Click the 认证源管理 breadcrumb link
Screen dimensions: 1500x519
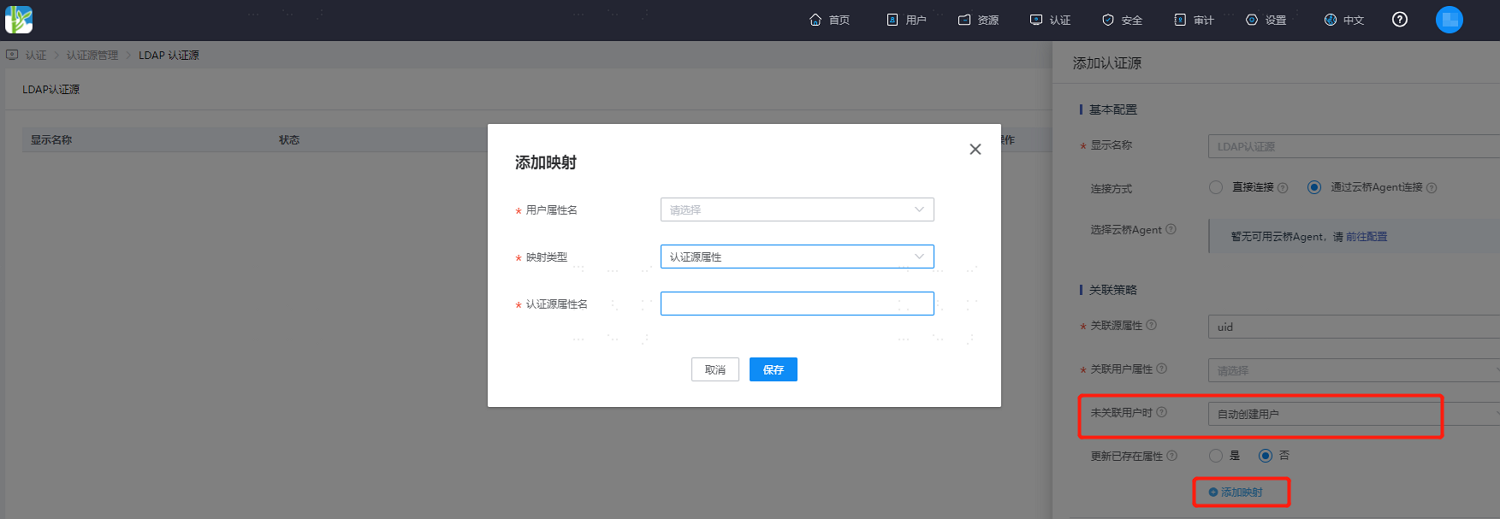pos(93,55)
